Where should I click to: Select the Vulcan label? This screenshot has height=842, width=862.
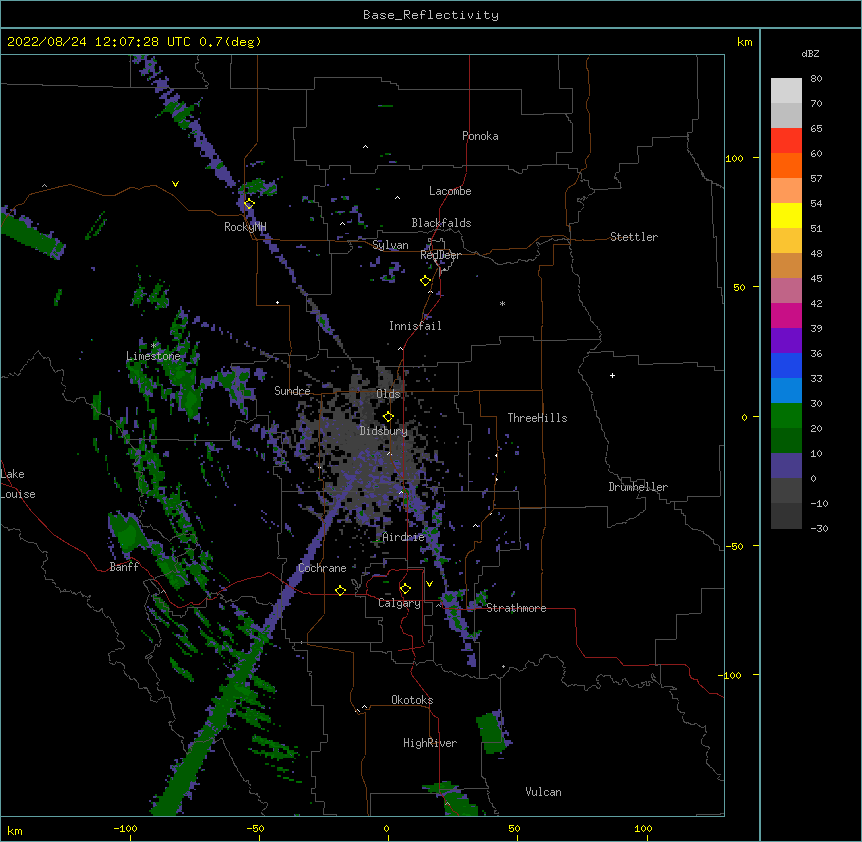coord(543,792)
